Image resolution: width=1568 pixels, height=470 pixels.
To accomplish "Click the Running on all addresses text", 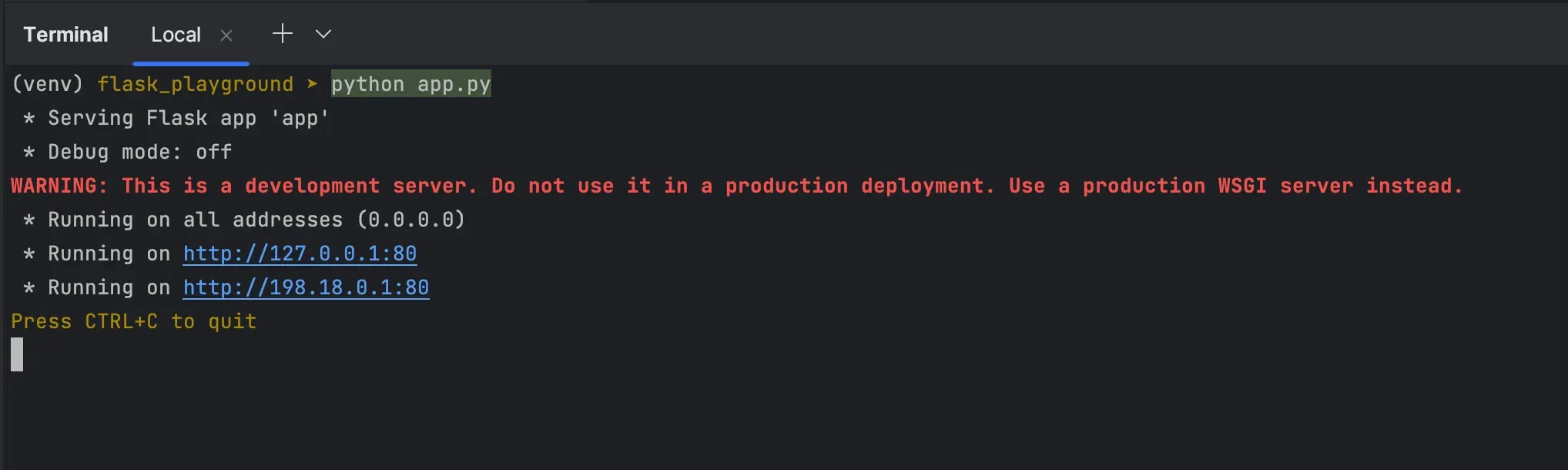I will tap(195, 220).
